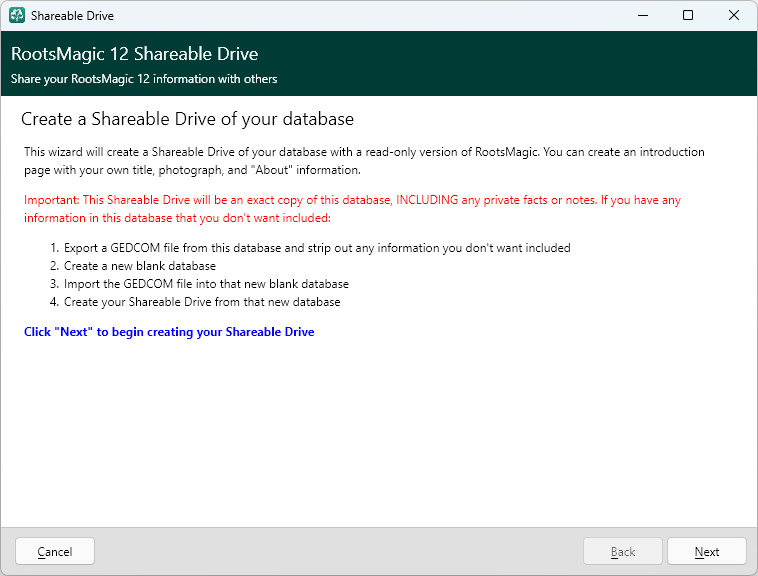This screenshot has height=576, width=758.
Task: Click the 'Shareable Drive' window title text
Action: click(73, 16)
